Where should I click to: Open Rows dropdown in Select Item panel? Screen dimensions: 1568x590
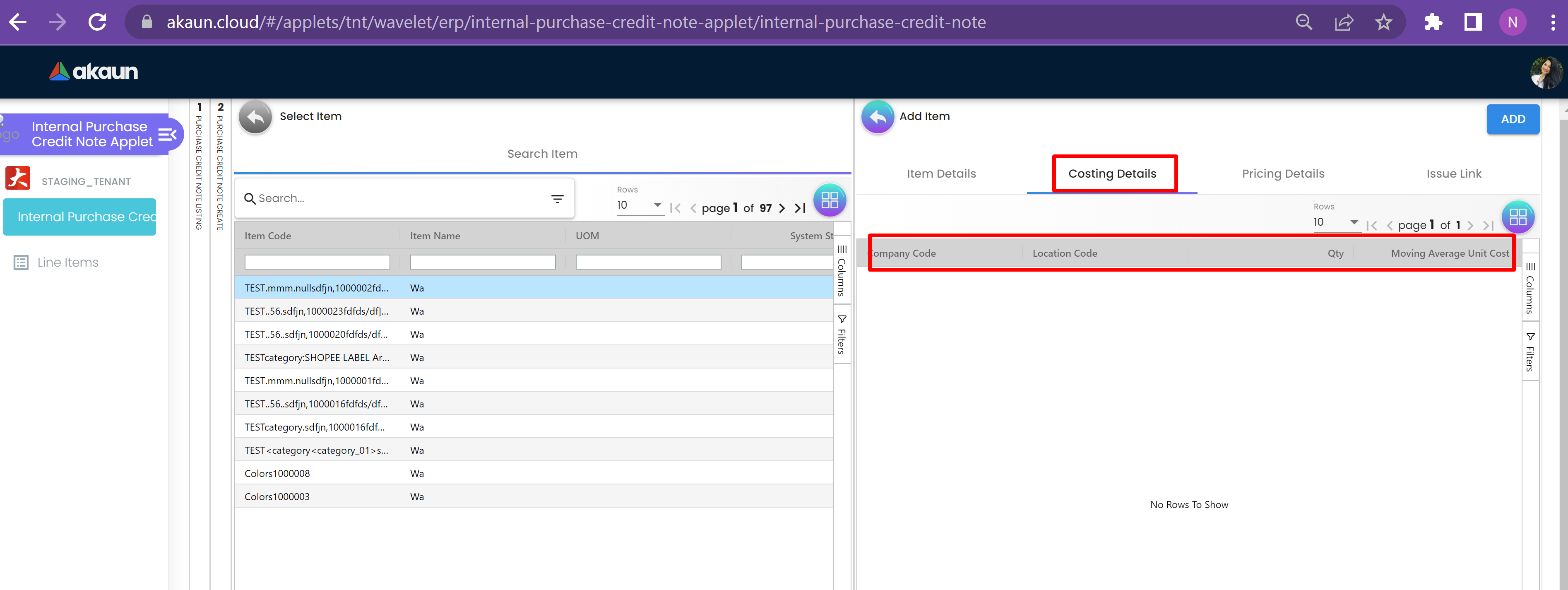point(639,205)
